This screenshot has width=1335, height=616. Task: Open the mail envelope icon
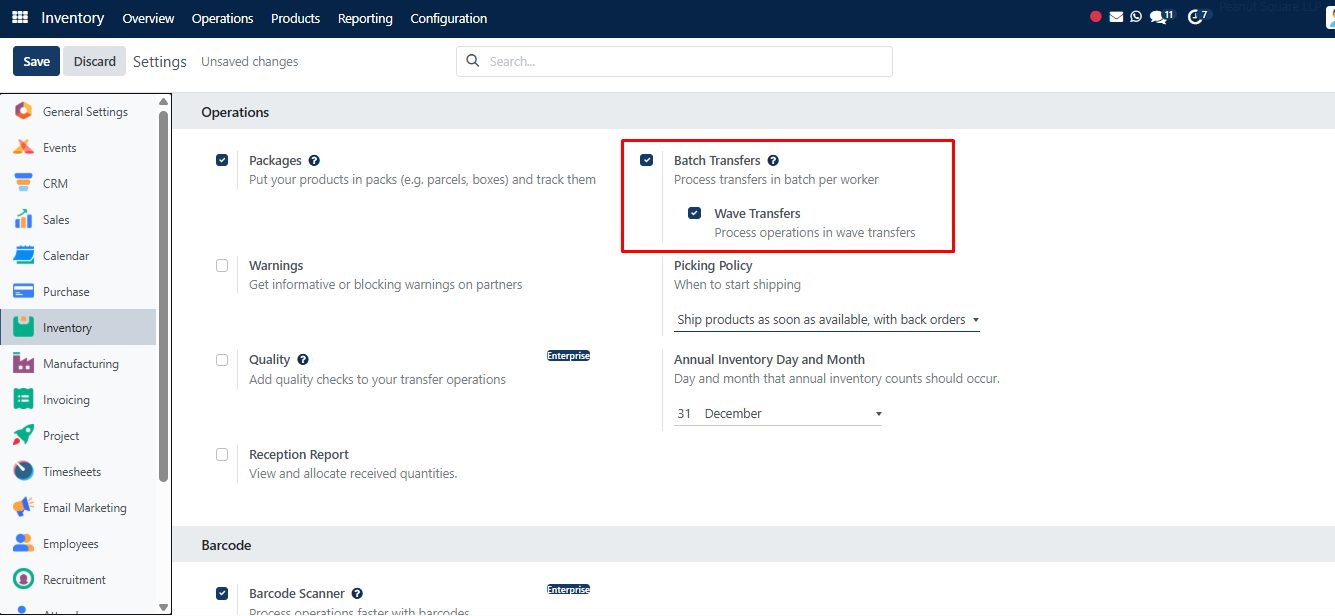tap(1116, 17)
